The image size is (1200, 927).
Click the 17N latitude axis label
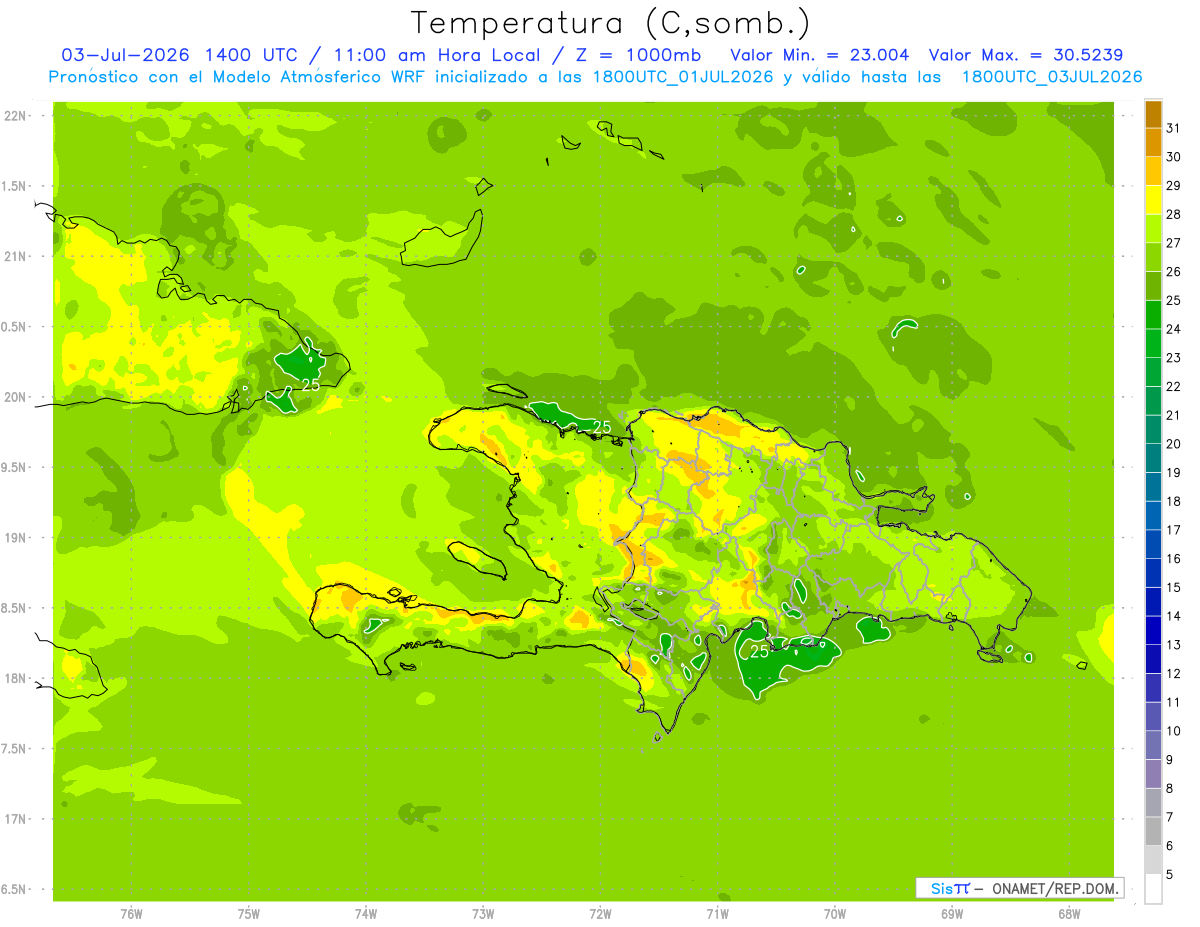tap(17, 819)
